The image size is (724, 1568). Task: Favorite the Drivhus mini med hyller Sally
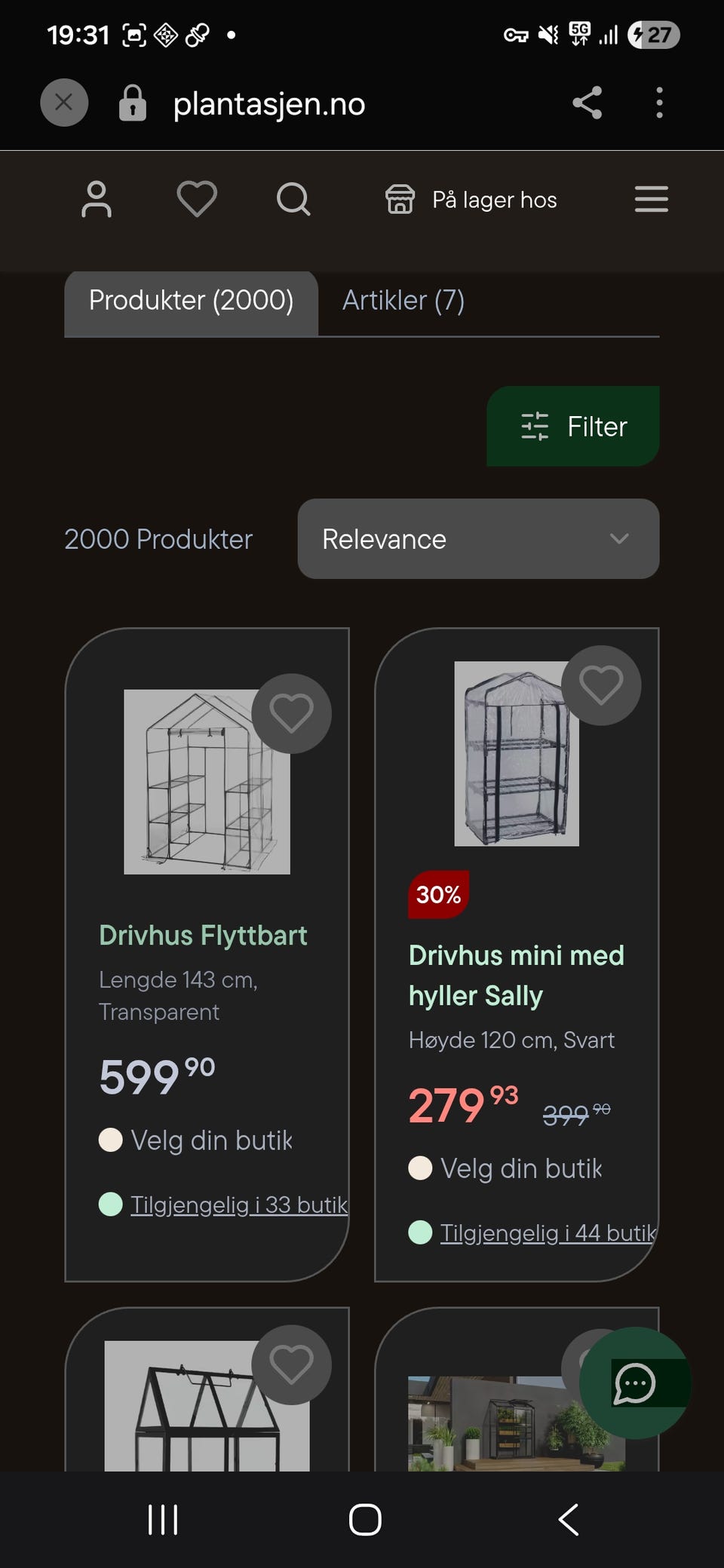[x=601, y=685]
